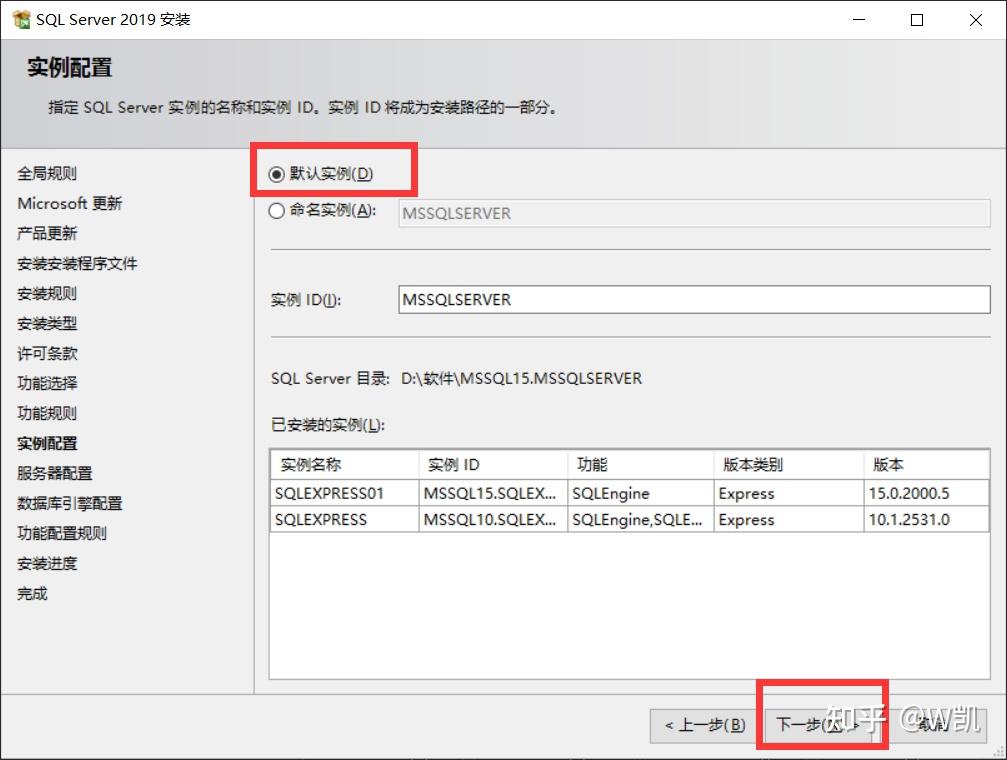Screen dimensions: 1007x760
Task: Select the SQLEXPRESS01 instance row
Action: click(x=629, y=493)
